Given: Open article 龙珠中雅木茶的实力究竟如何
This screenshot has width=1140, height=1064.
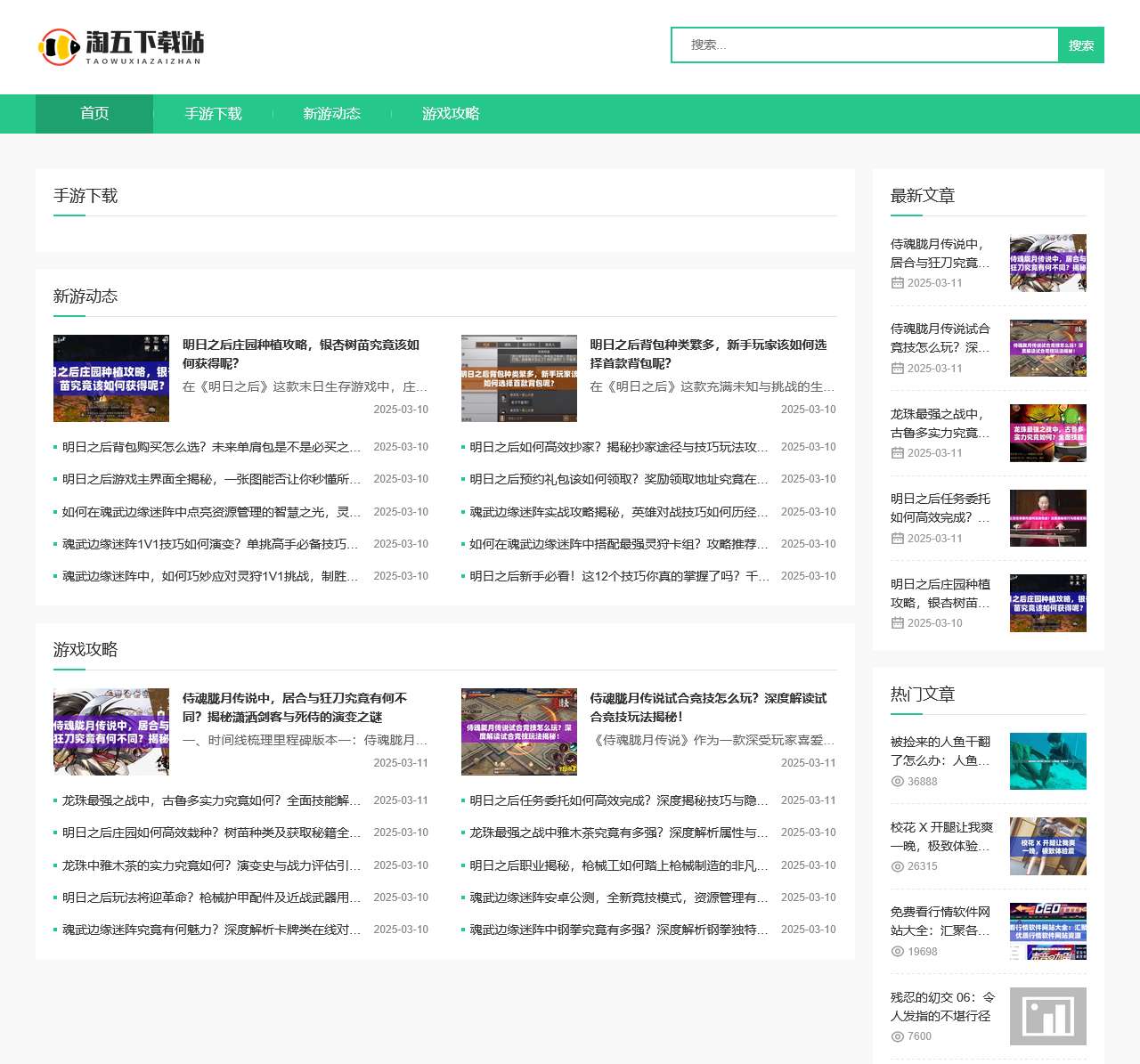Looking at the screenshot, I should click(211, 865).
